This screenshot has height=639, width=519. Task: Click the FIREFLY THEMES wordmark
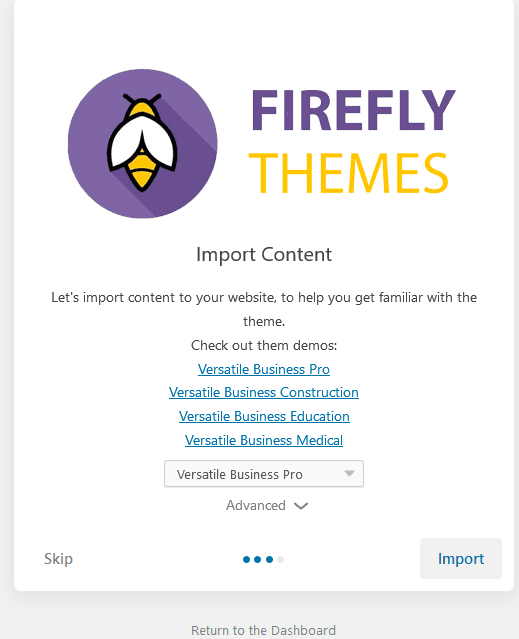coord(352,141)
